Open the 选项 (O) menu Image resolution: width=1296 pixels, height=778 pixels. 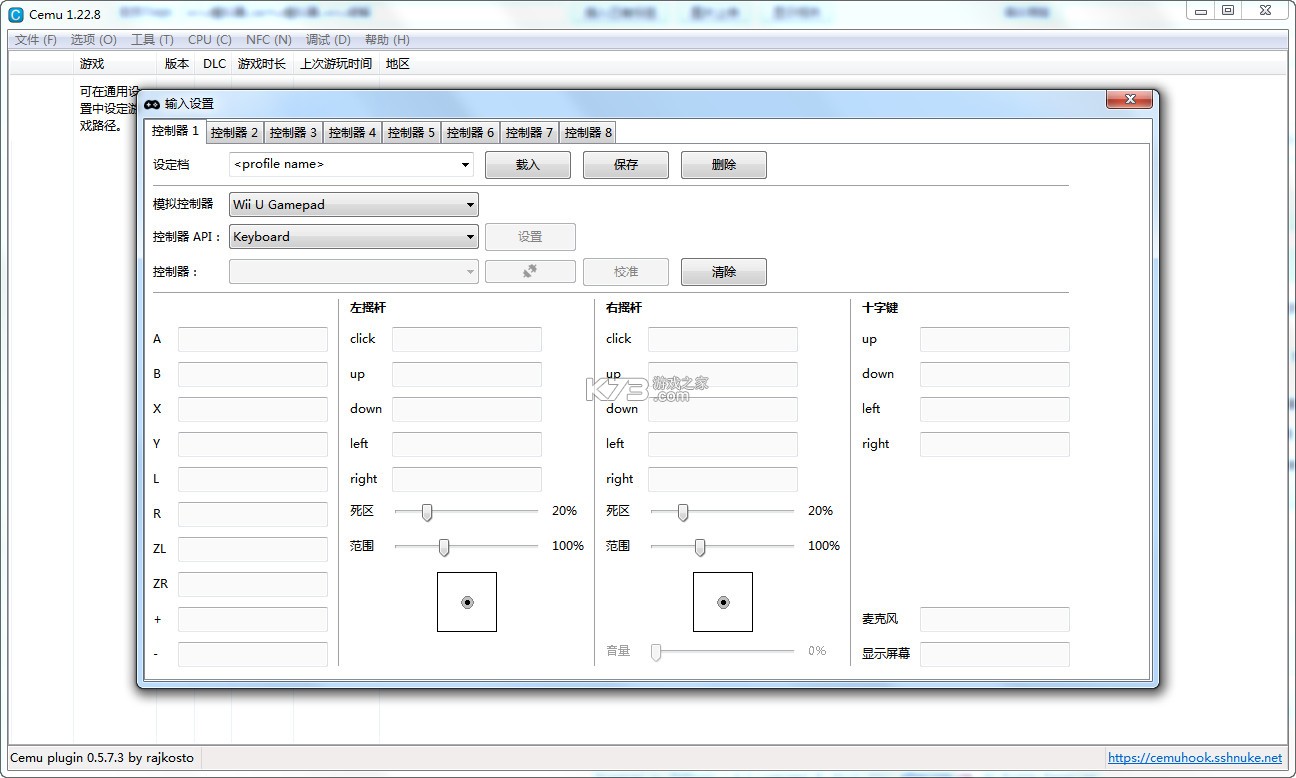tap(94, 40)
